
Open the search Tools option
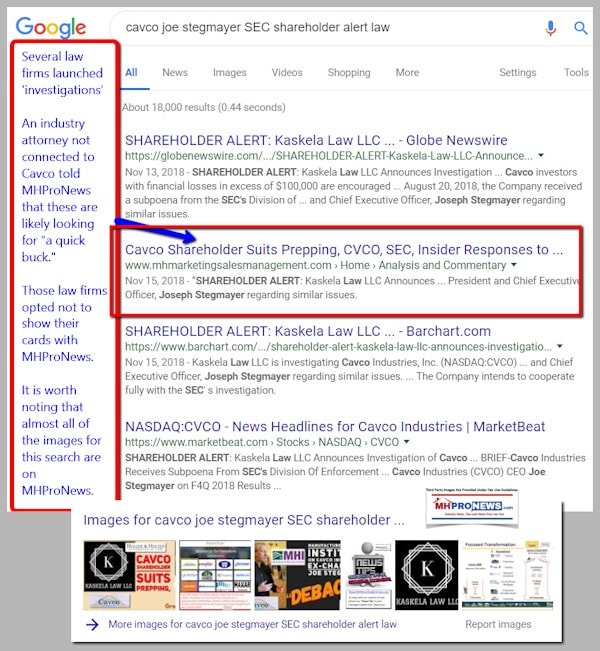[576, 72]
